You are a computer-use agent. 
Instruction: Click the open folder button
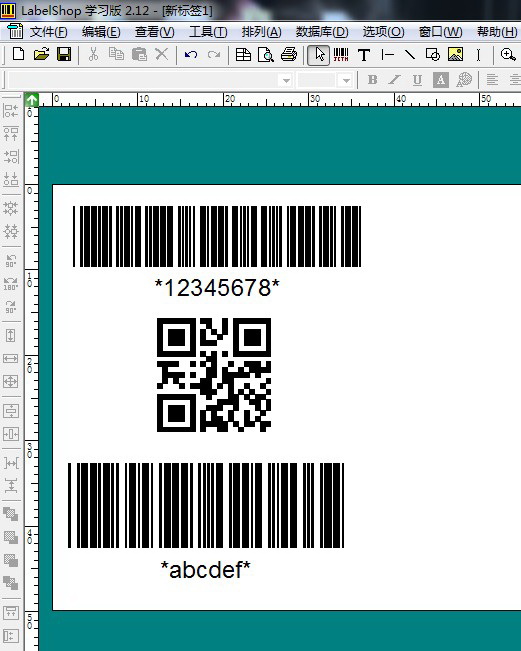(x=42, y=54)
